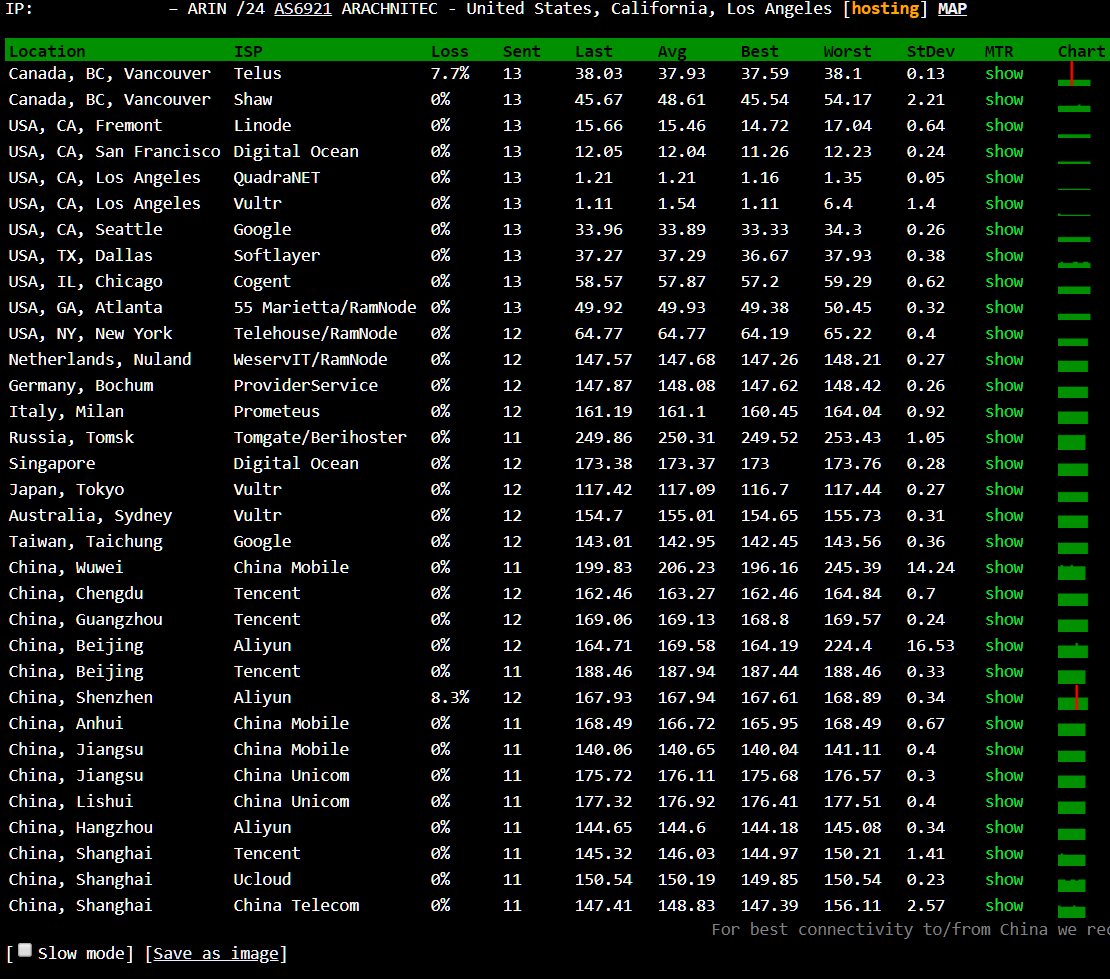Show MTR for Dallas Softlayer row
The image size is (1110, 979).
pyautogui.click(x=1004, y=256)
